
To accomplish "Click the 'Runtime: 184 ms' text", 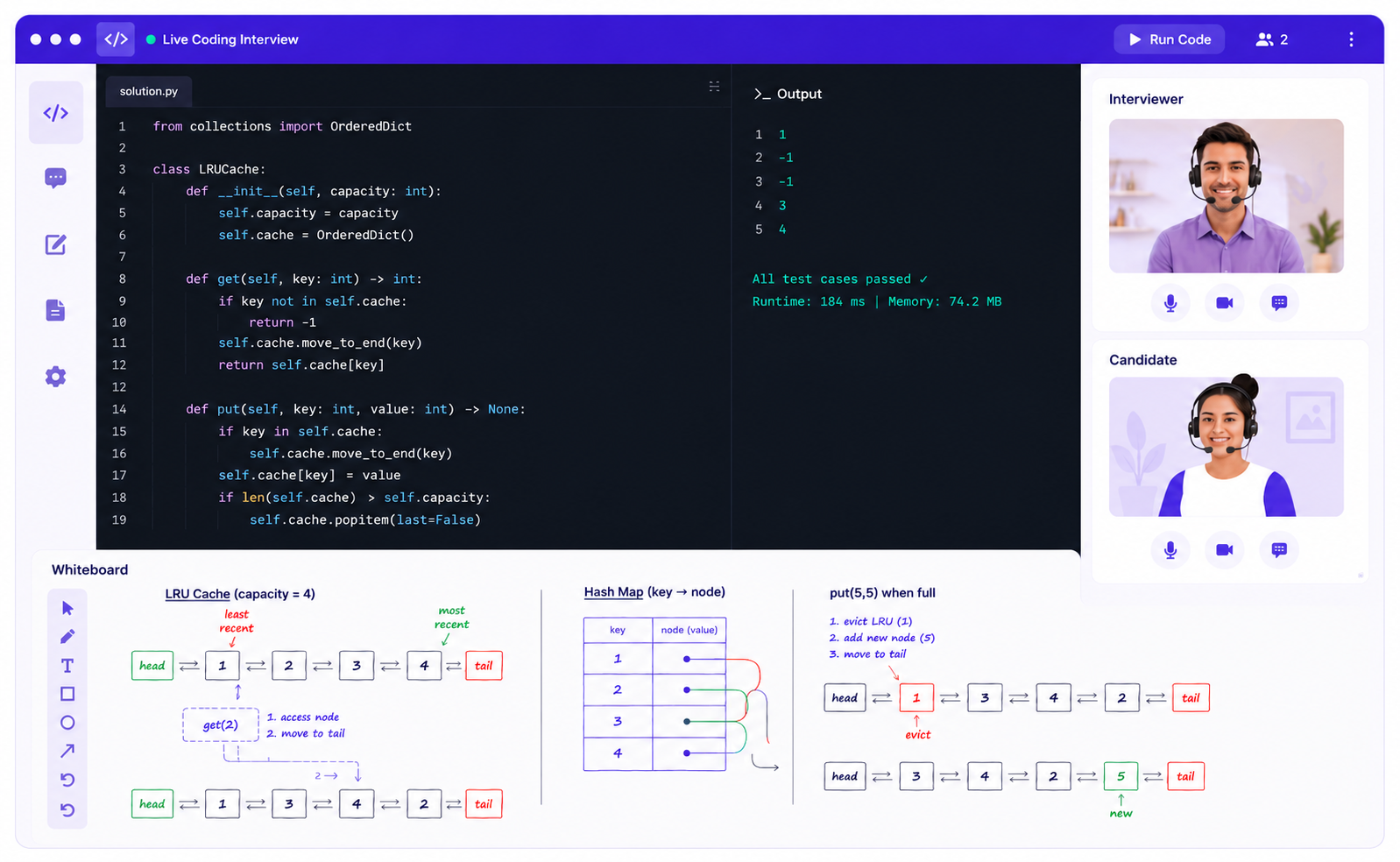I will click(x=808, y=301).
